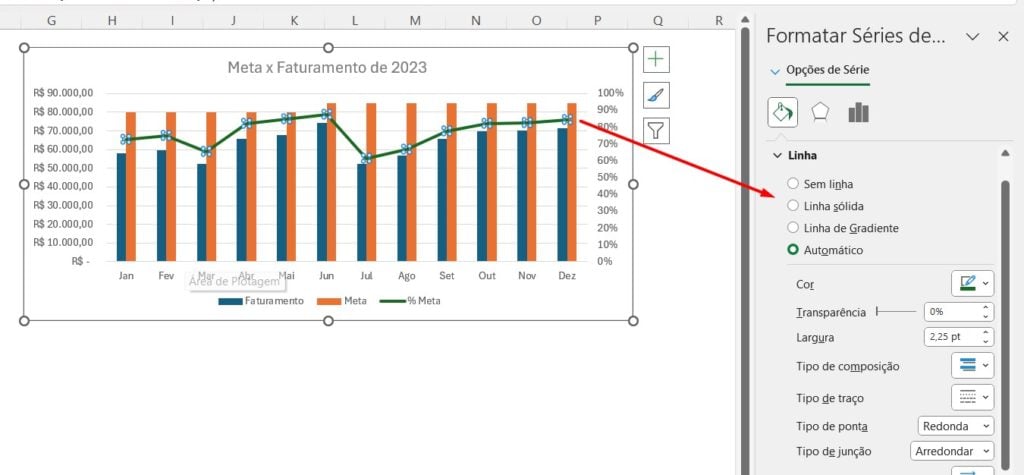This screenshot has width=1024, height=475.
Task: Click the Chart Elements plus icon
Action: tap(656, 60)
